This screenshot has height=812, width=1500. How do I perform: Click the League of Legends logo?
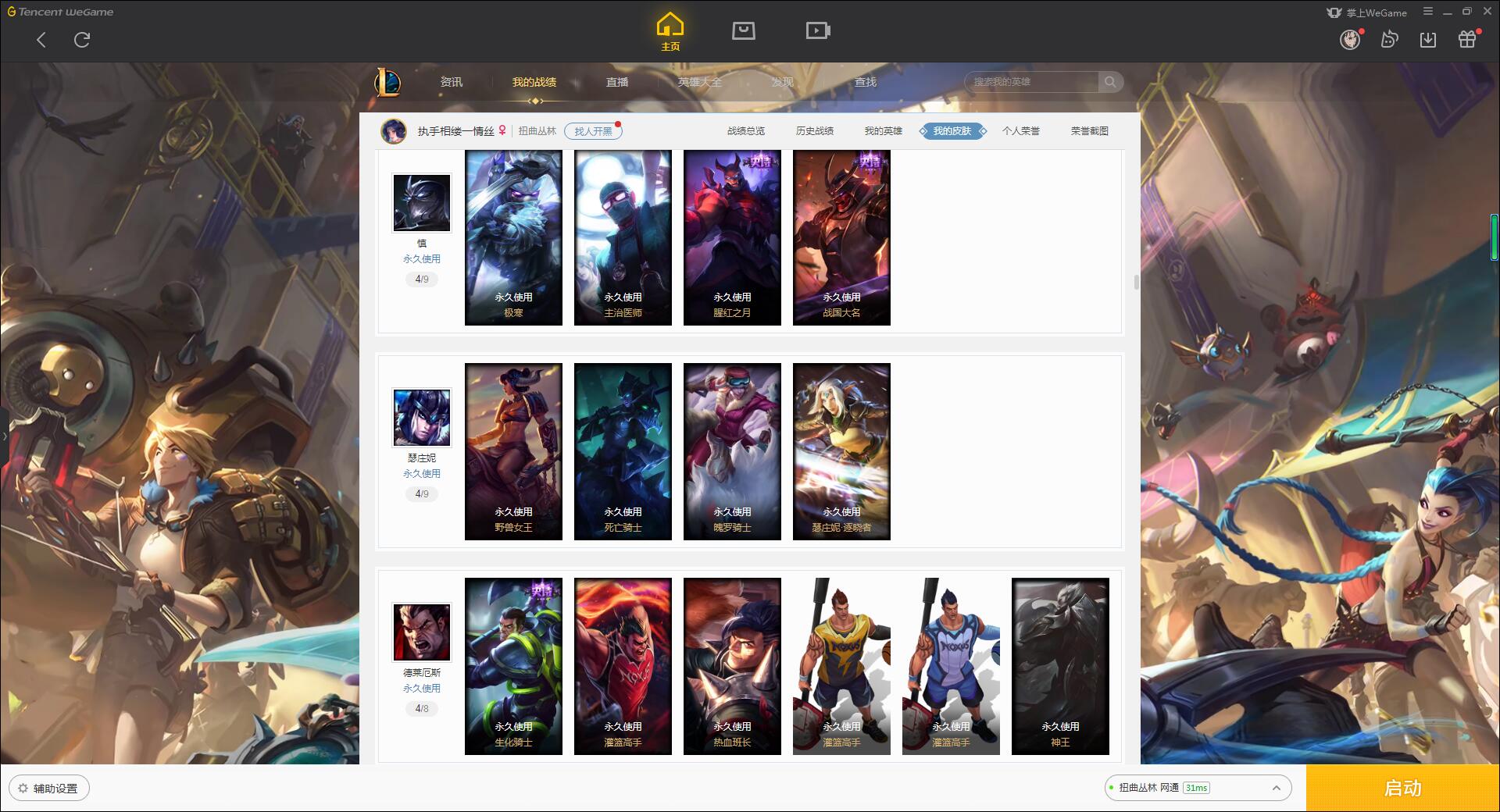[388, 82]
